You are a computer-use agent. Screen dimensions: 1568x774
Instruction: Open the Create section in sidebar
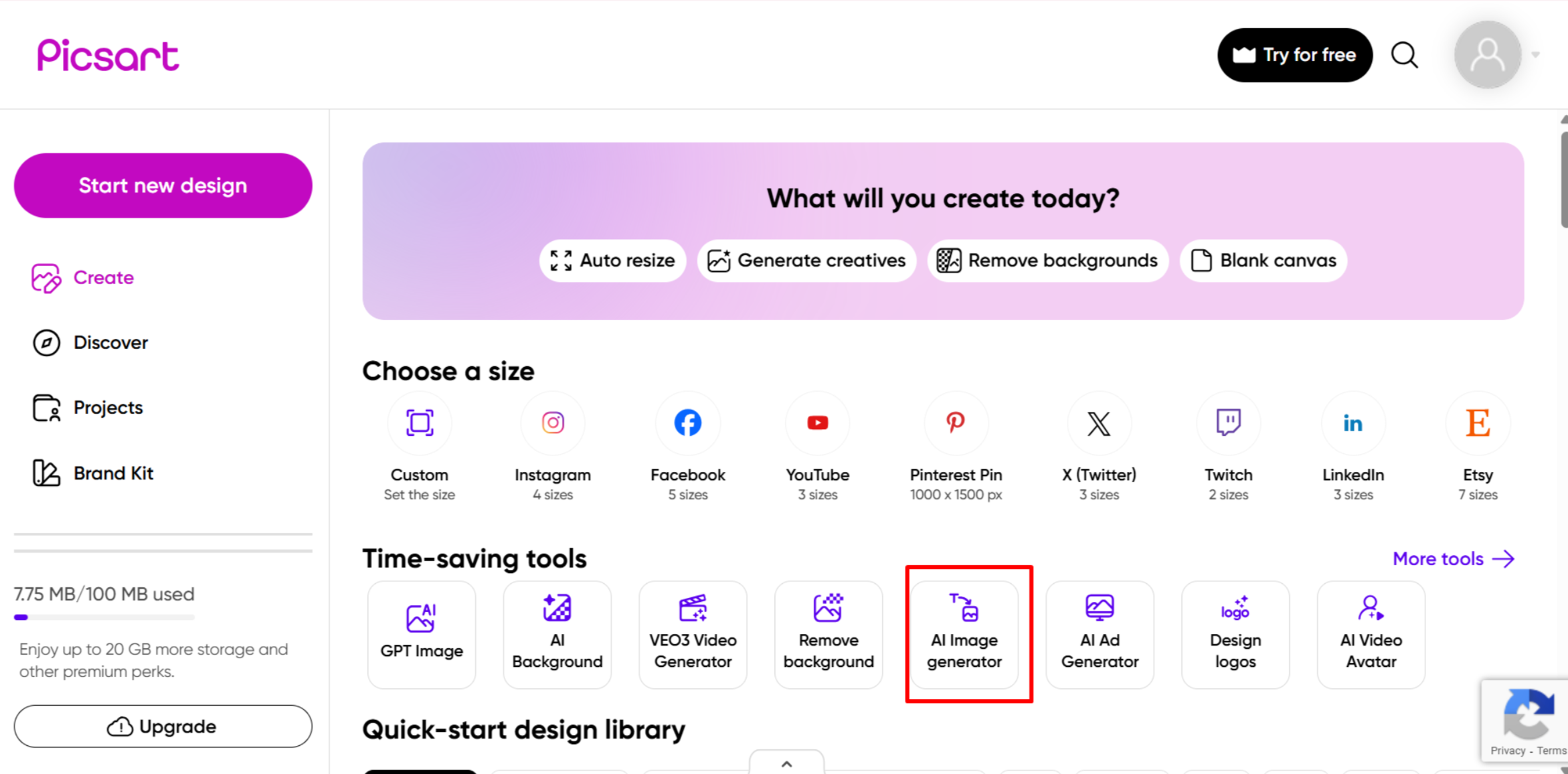83,278
